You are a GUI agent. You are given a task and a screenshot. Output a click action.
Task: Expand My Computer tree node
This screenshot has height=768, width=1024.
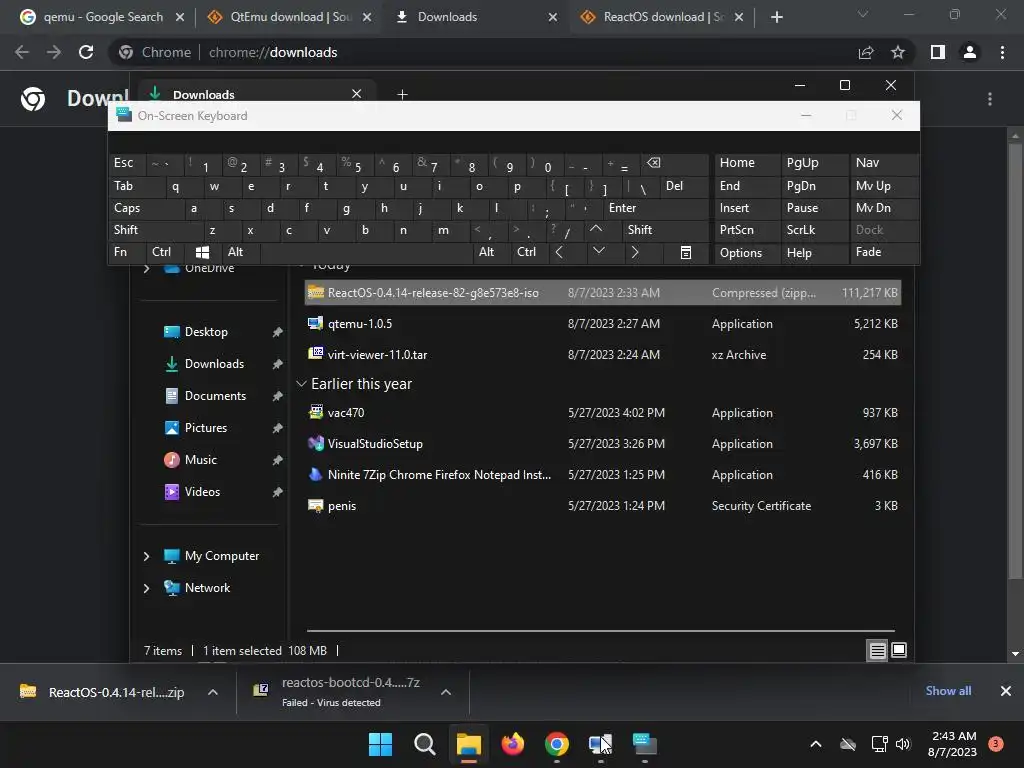pos(146,556)
